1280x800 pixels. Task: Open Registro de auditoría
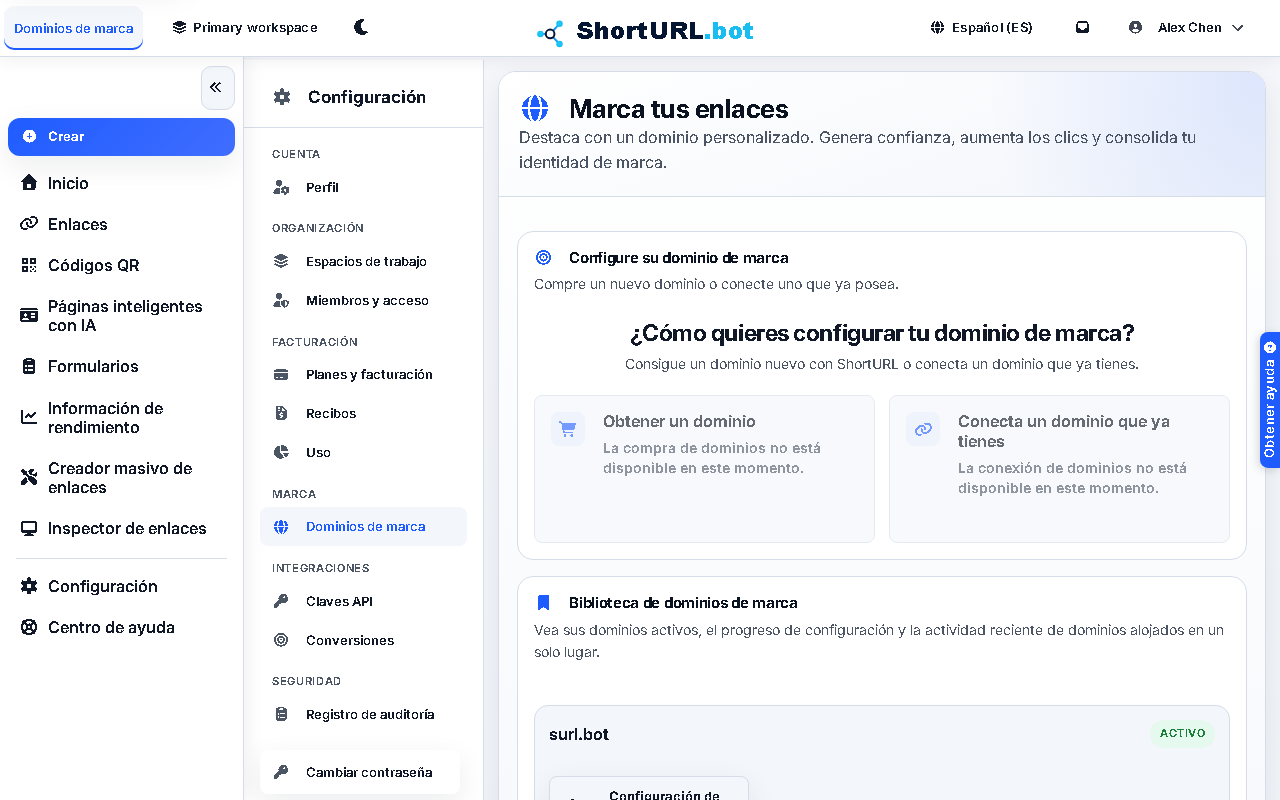(363, 714)
